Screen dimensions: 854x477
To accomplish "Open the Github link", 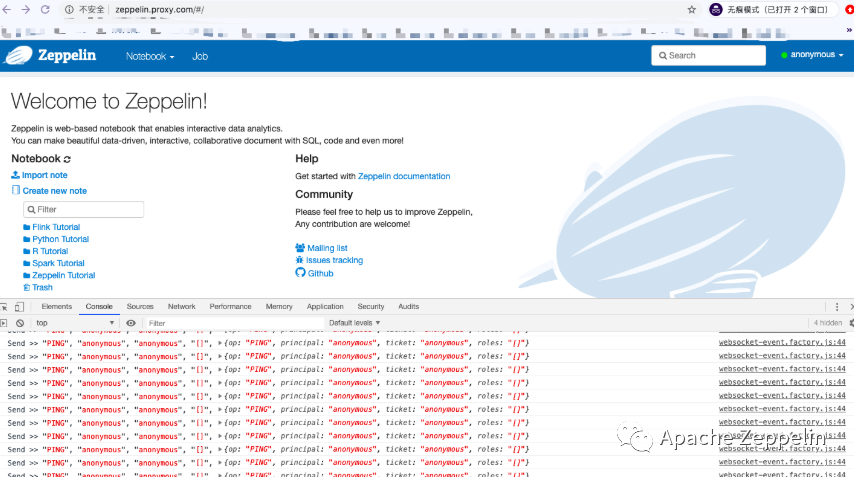I will [320, 273].
